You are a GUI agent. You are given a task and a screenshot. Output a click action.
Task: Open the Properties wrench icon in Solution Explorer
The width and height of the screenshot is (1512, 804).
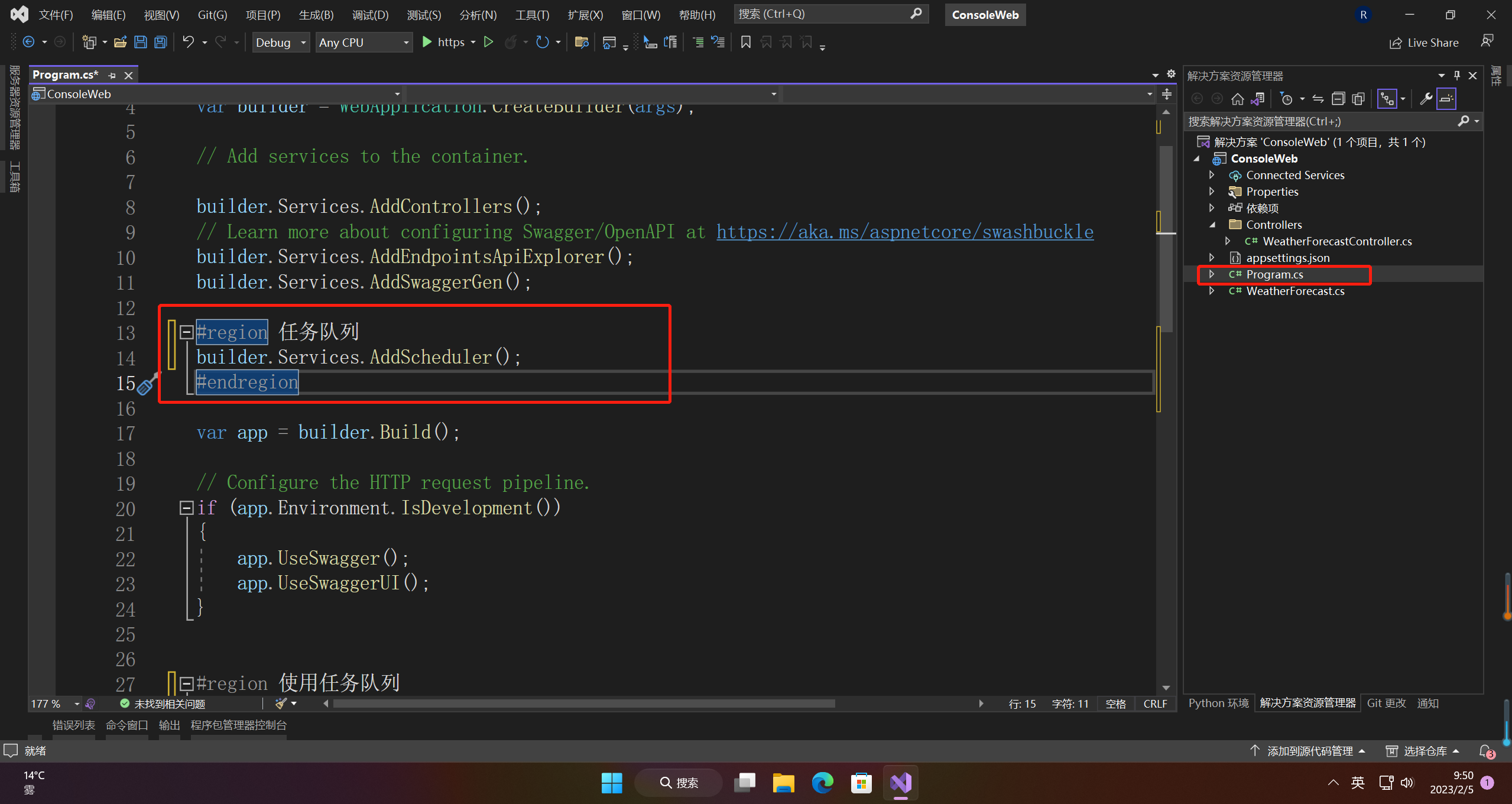1426,99
